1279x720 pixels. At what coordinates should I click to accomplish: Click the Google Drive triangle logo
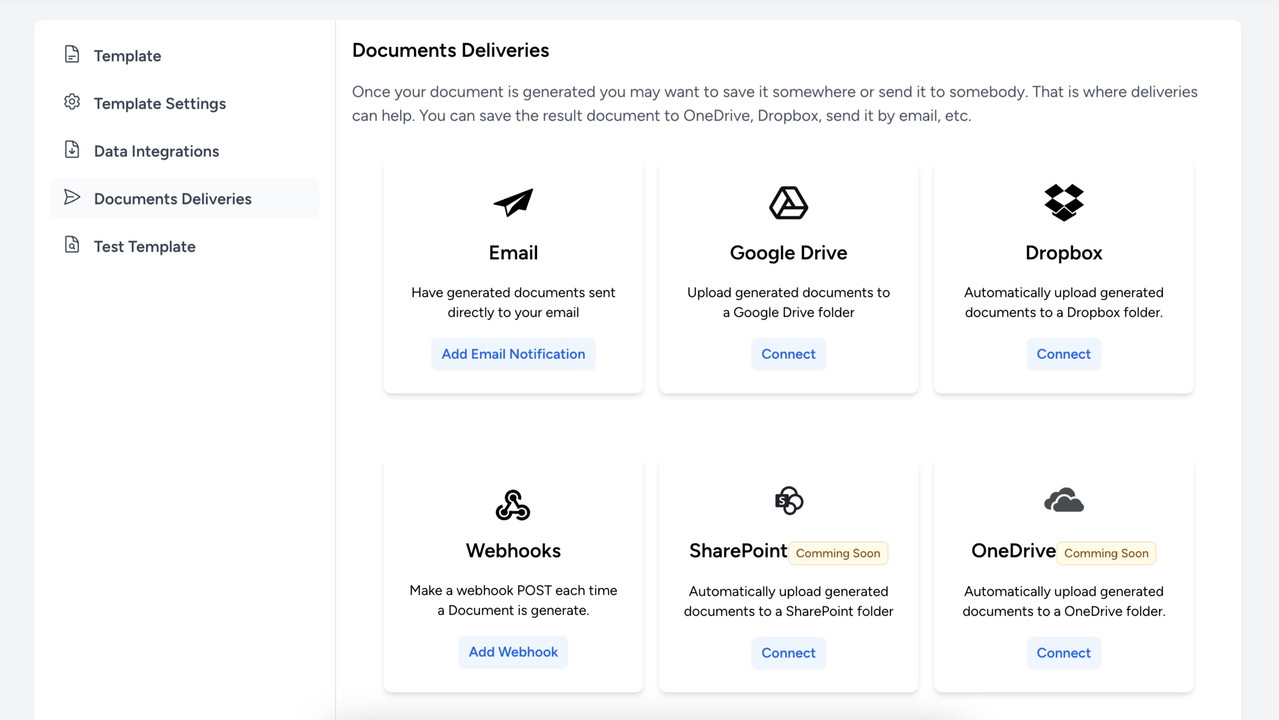click(788, 203)
